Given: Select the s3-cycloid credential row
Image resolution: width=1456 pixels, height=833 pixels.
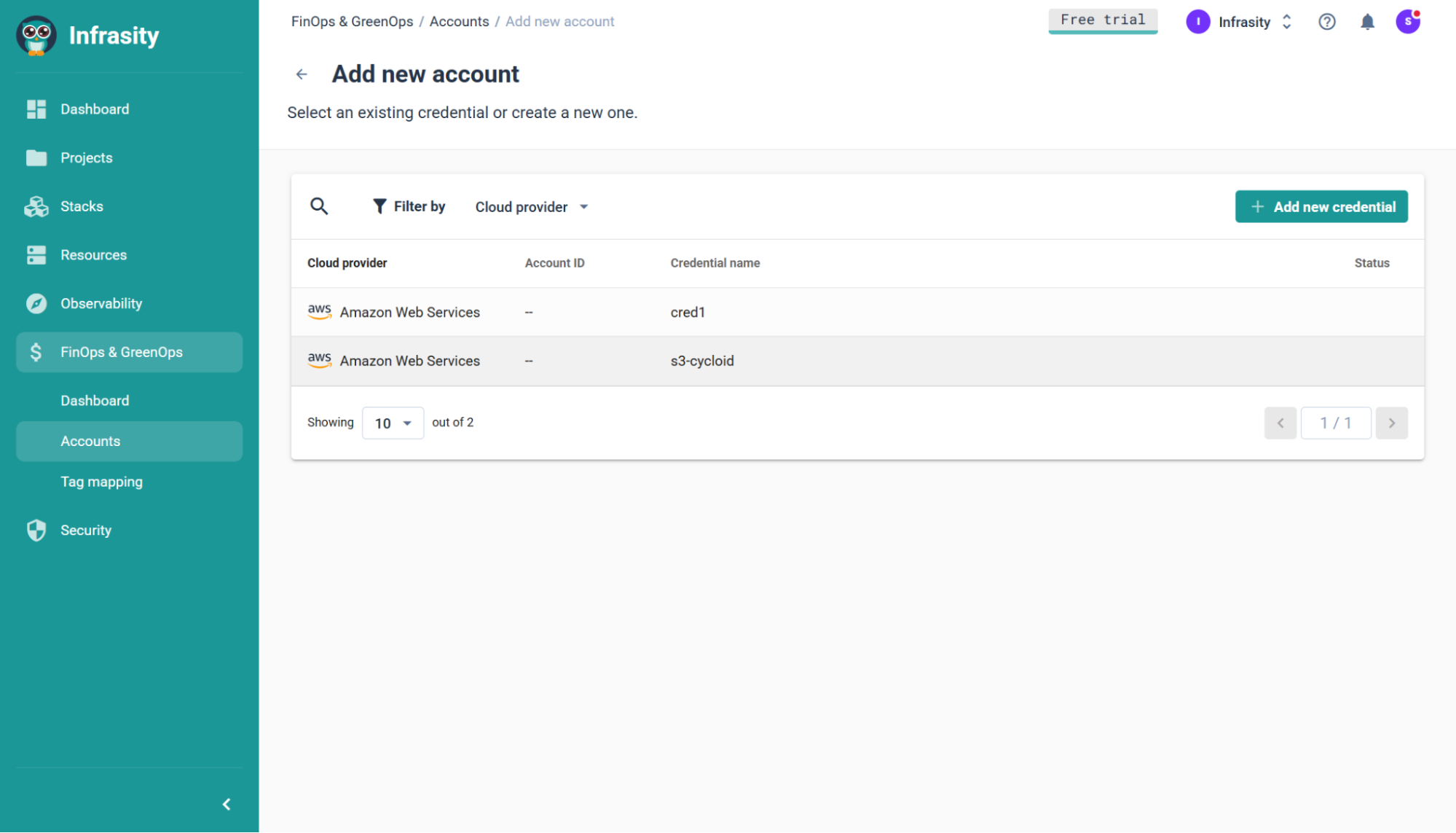Looking at the screenshot, I should coord(702,361).
